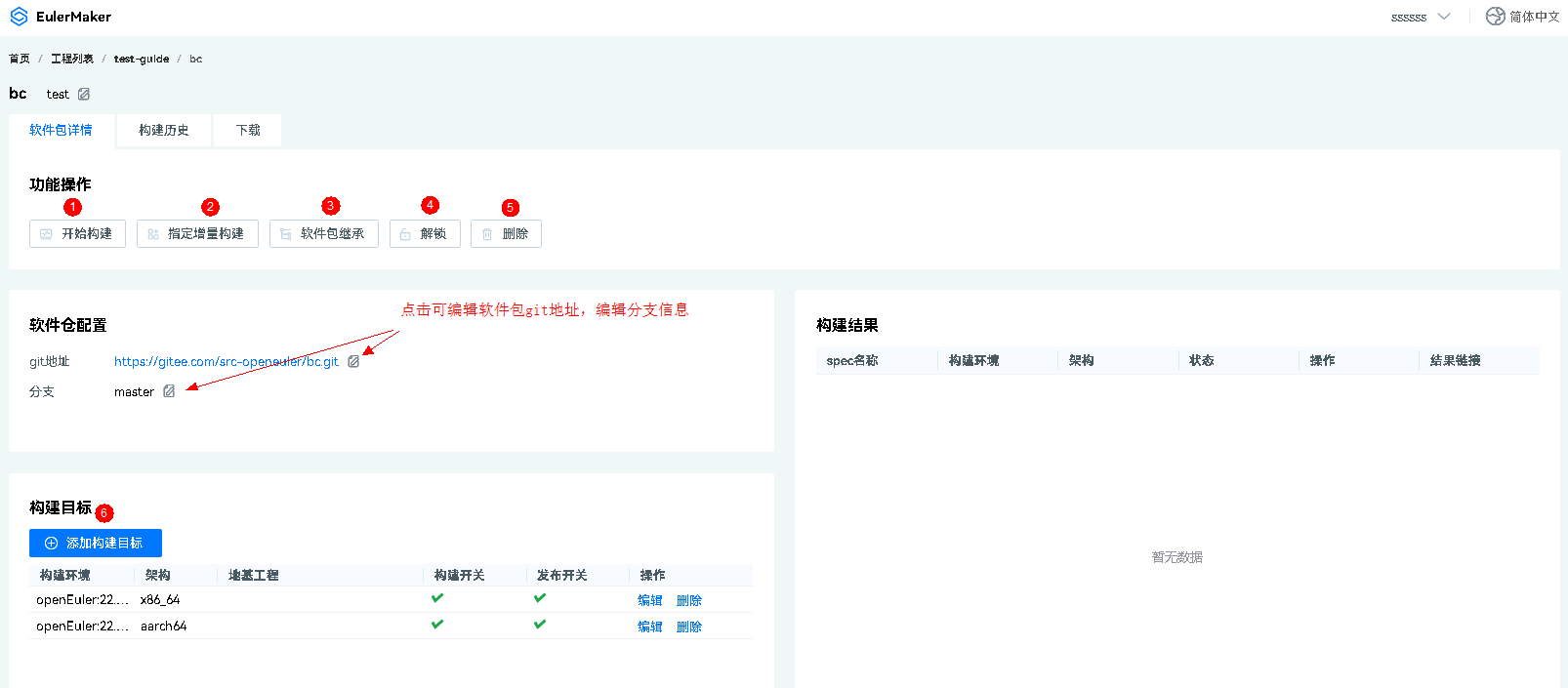
Task: Switch to the 构建历史 tab
Action: [164, 130]
